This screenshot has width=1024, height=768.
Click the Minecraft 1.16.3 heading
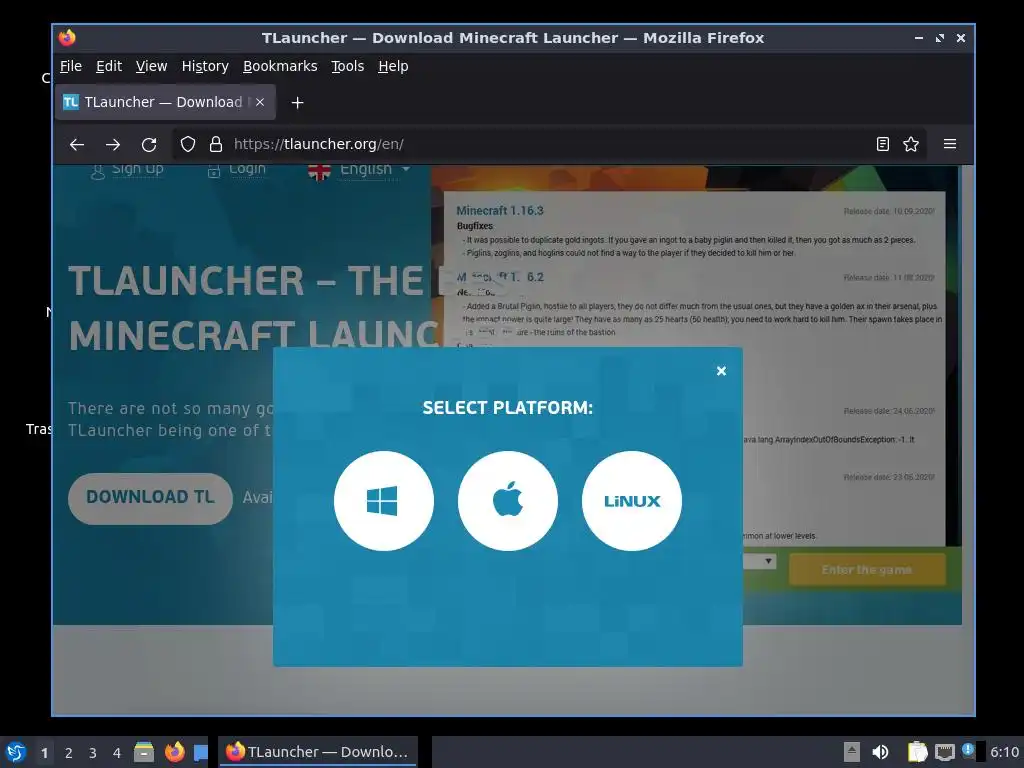(500, 210)
